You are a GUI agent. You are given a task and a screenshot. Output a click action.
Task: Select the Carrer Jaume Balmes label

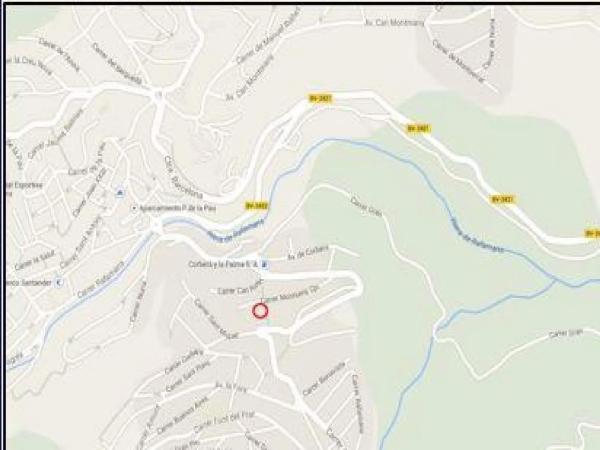coord(55,134)
